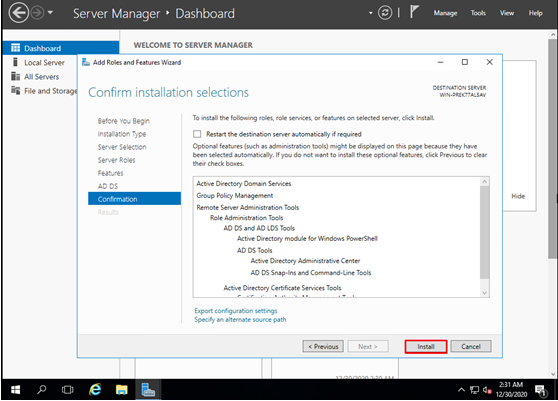Go to the Server Selection step
Screen dimensions: 558x401
point(122,147)
